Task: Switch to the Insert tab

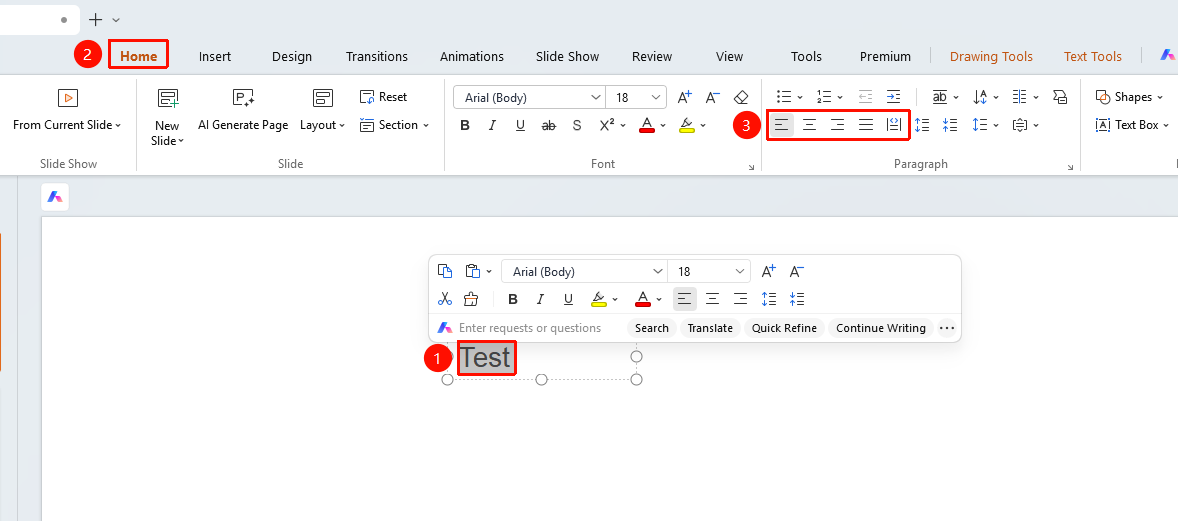Action: [215, 56]
